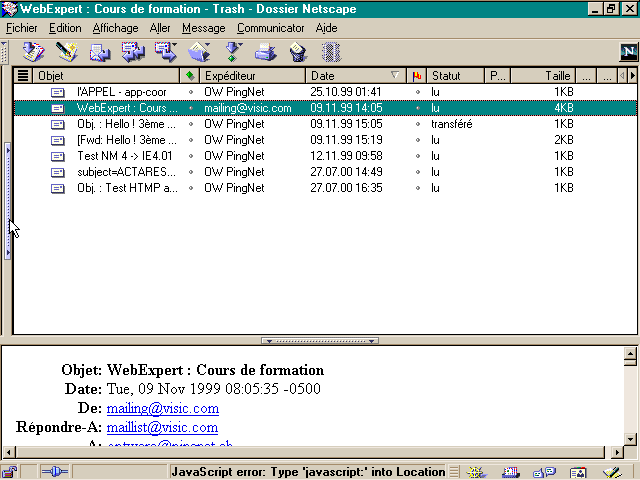Viewport: 640px width, 480px height.
Task: Open the Affichage menu
Action: click(x=115, y=28)
